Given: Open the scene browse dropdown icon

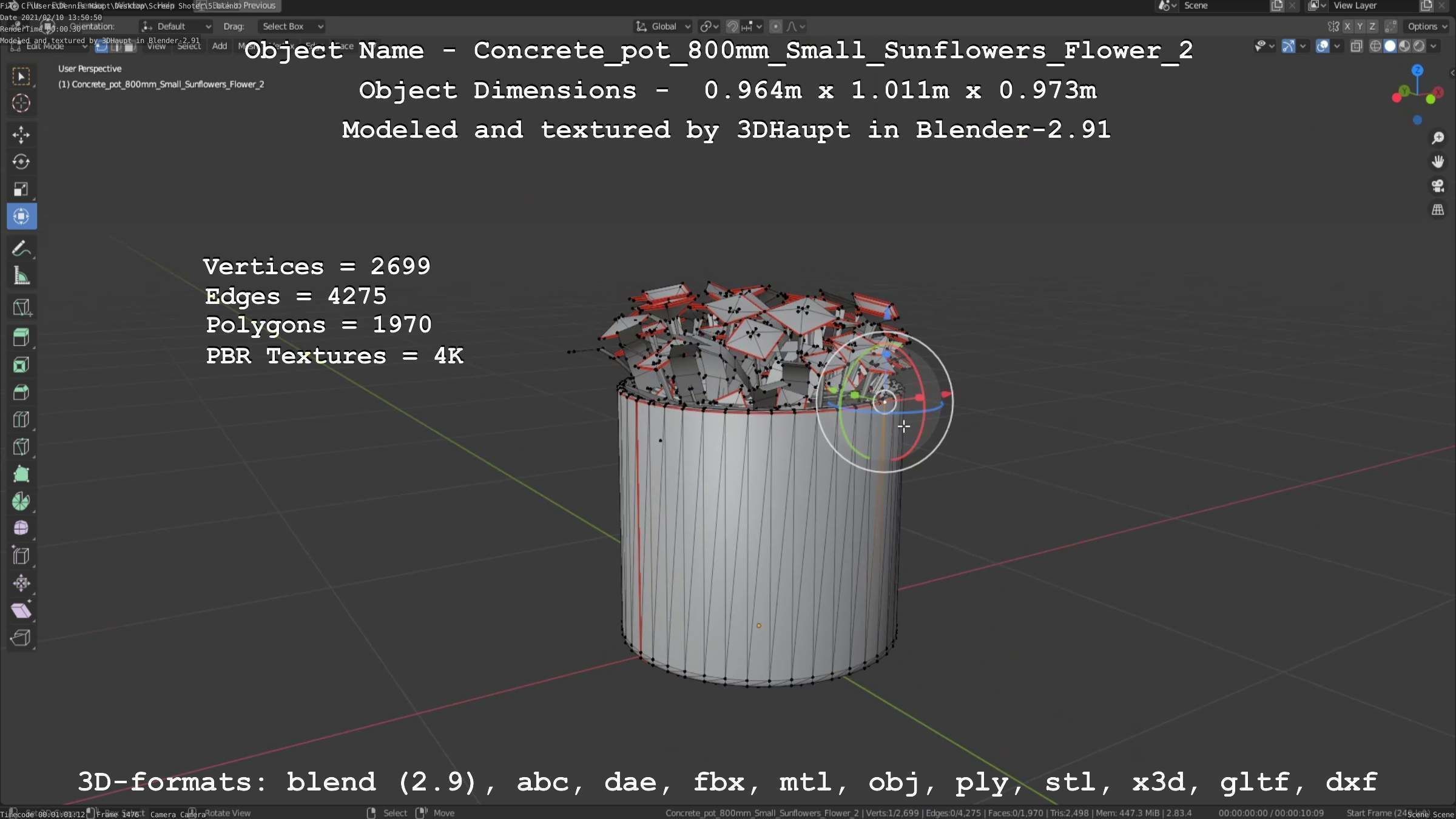Looking at the screenshot, I should click(x=1168, y=6).
